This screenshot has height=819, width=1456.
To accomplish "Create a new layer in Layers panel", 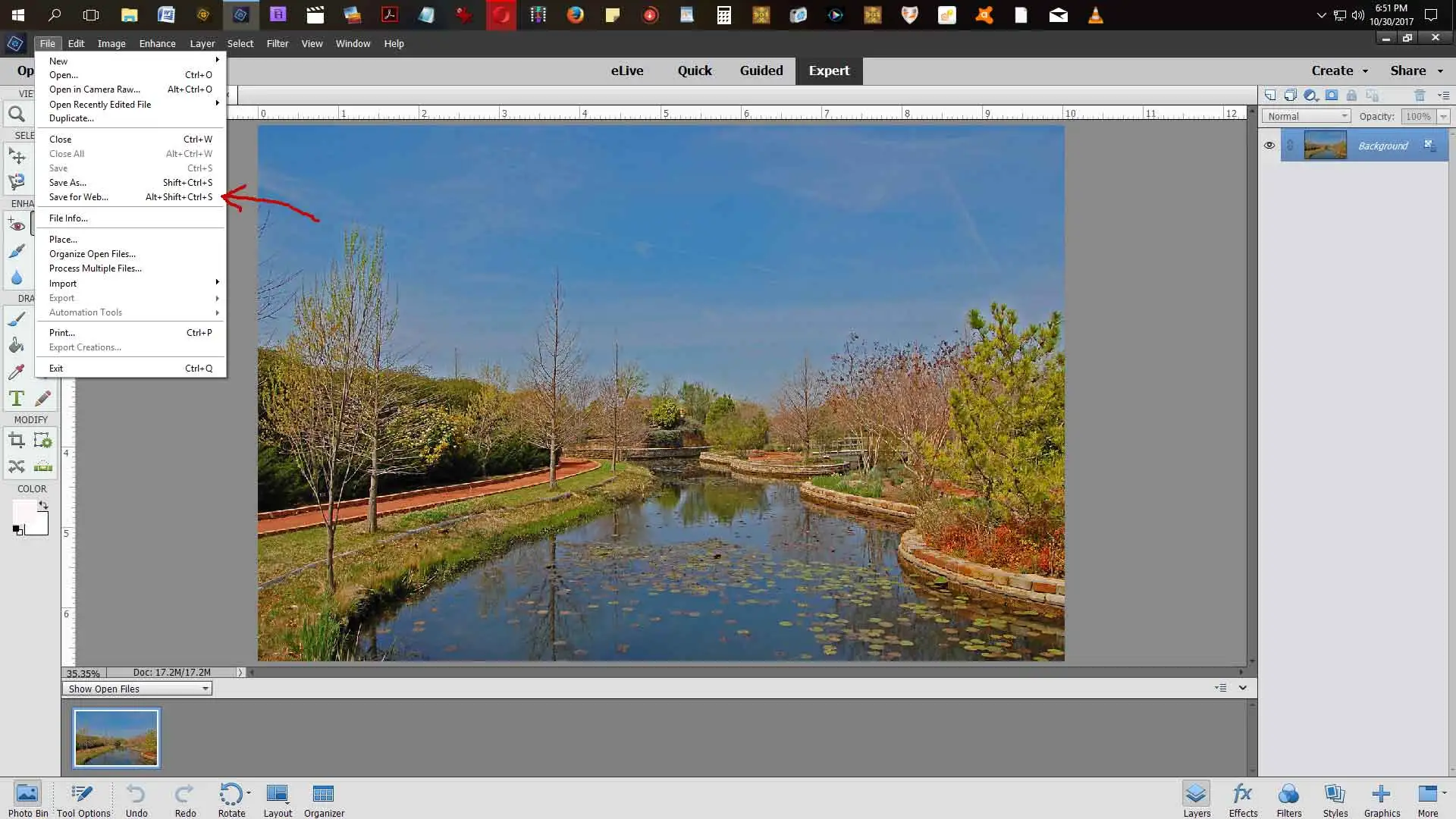I will 1269,96.
